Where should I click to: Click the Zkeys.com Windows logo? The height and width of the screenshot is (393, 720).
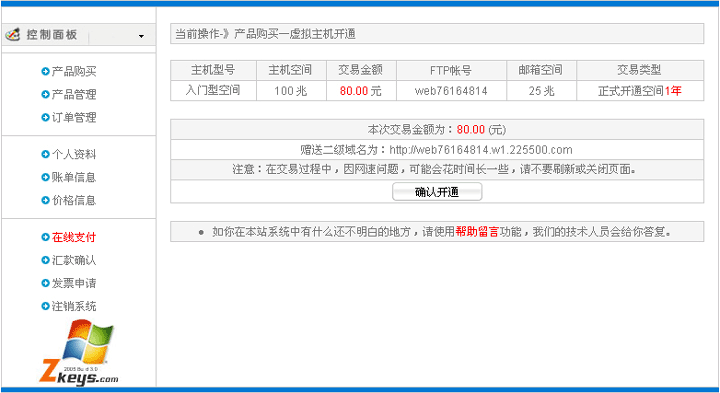tap(79, 352)
